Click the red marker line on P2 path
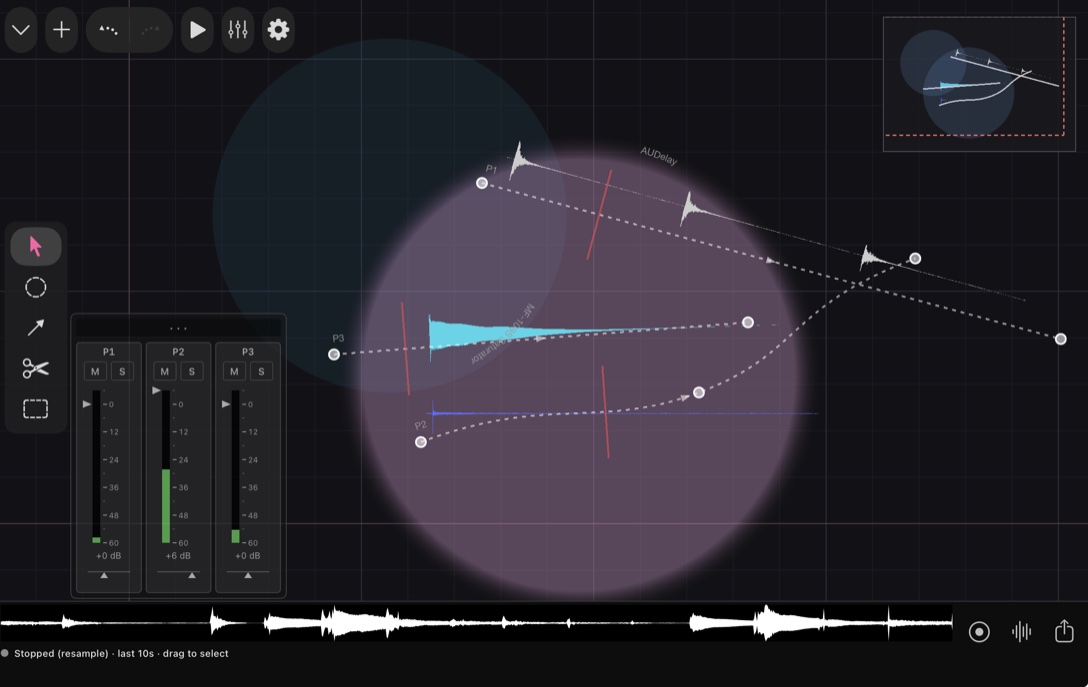The image size is (1088, 687). [x=606, y=412]
